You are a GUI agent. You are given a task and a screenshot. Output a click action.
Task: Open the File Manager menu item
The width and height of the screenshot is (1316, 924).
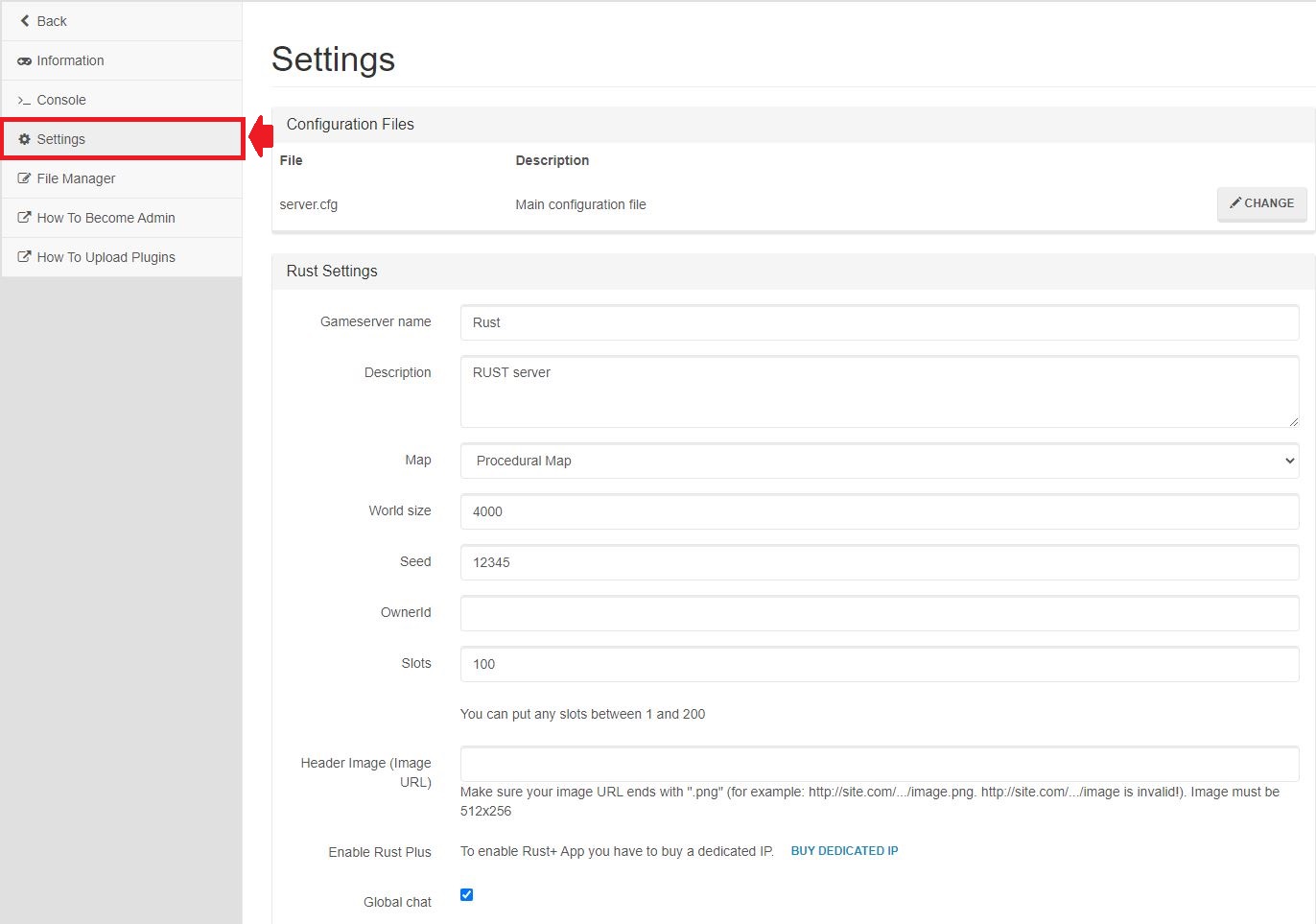tap(122, 178)
